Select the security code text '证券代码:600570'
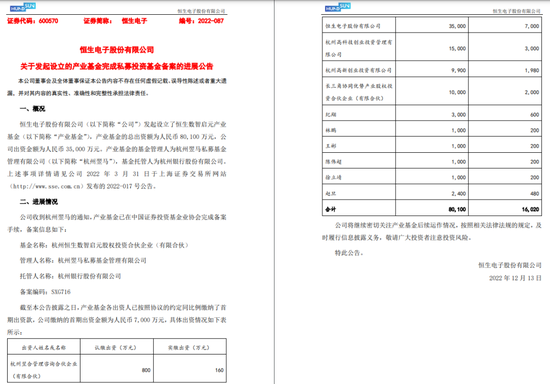 (x=33, y=21)
